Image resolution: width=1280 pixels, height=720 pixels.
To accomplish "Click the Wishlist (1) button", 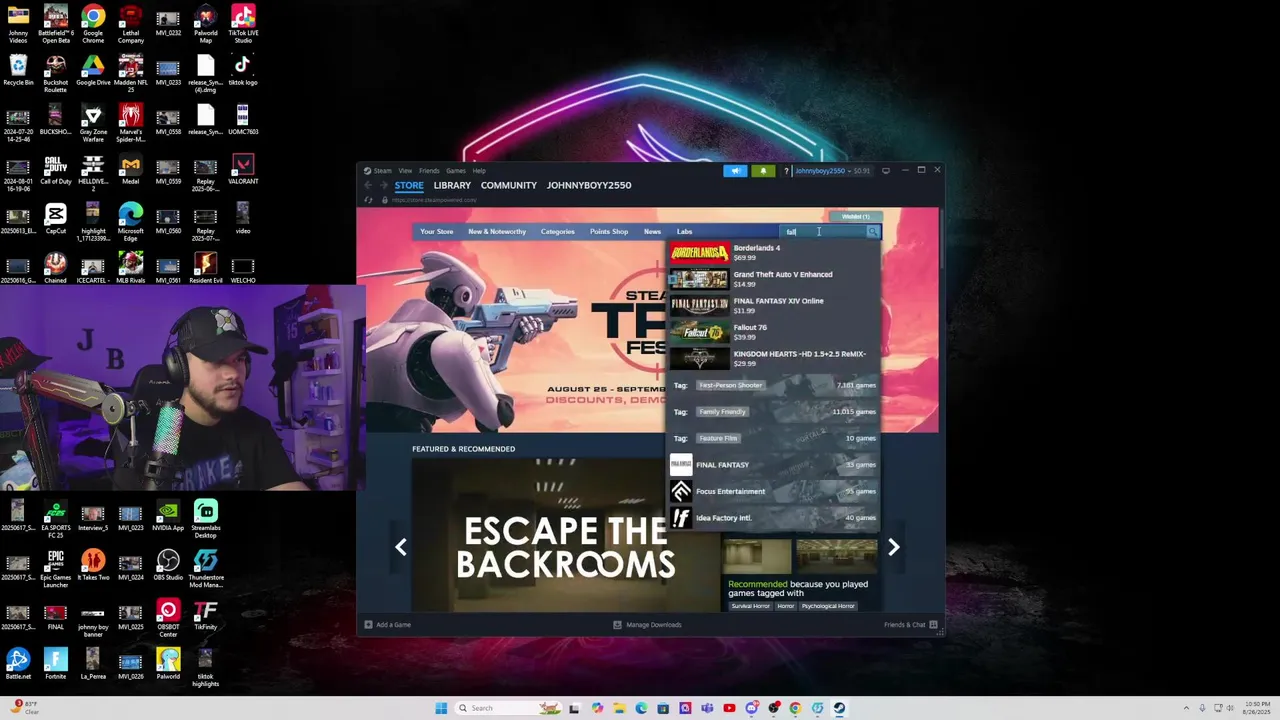I will coord(855,217).
